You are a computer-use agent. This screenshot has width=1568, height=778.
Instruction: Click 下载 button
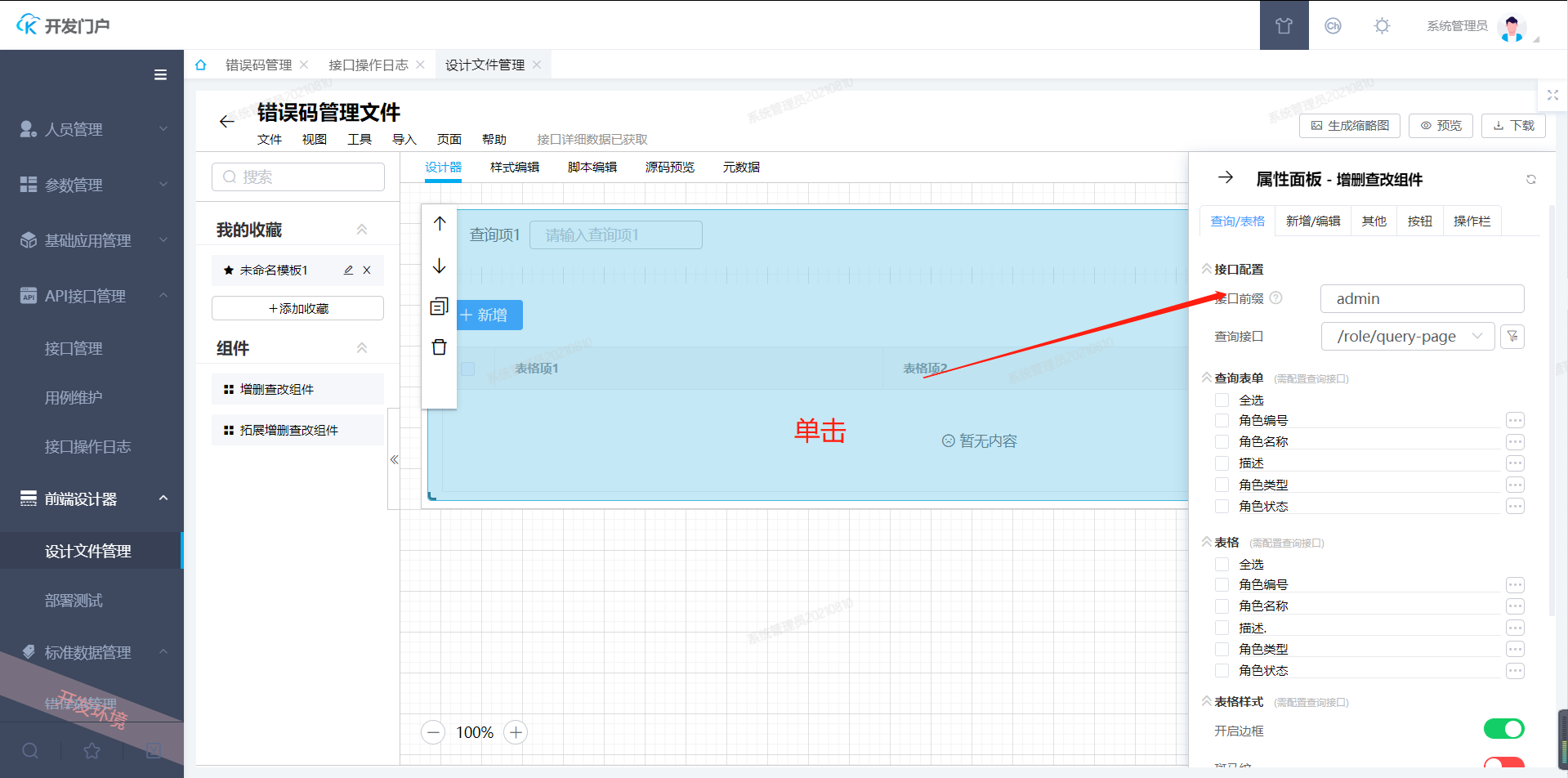point(1513,126)
